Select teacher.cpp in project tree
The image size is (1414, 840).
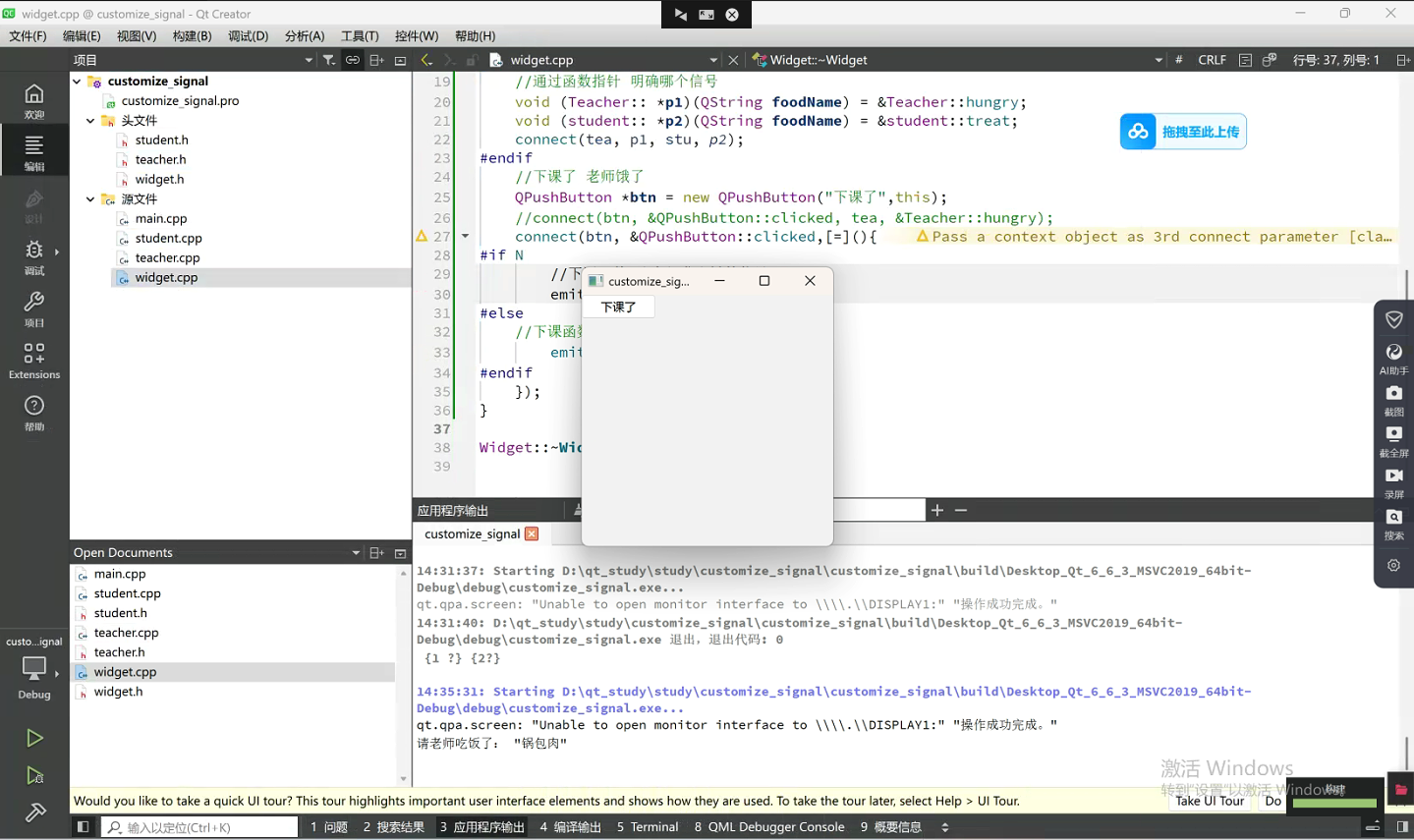tap(167, 258)
